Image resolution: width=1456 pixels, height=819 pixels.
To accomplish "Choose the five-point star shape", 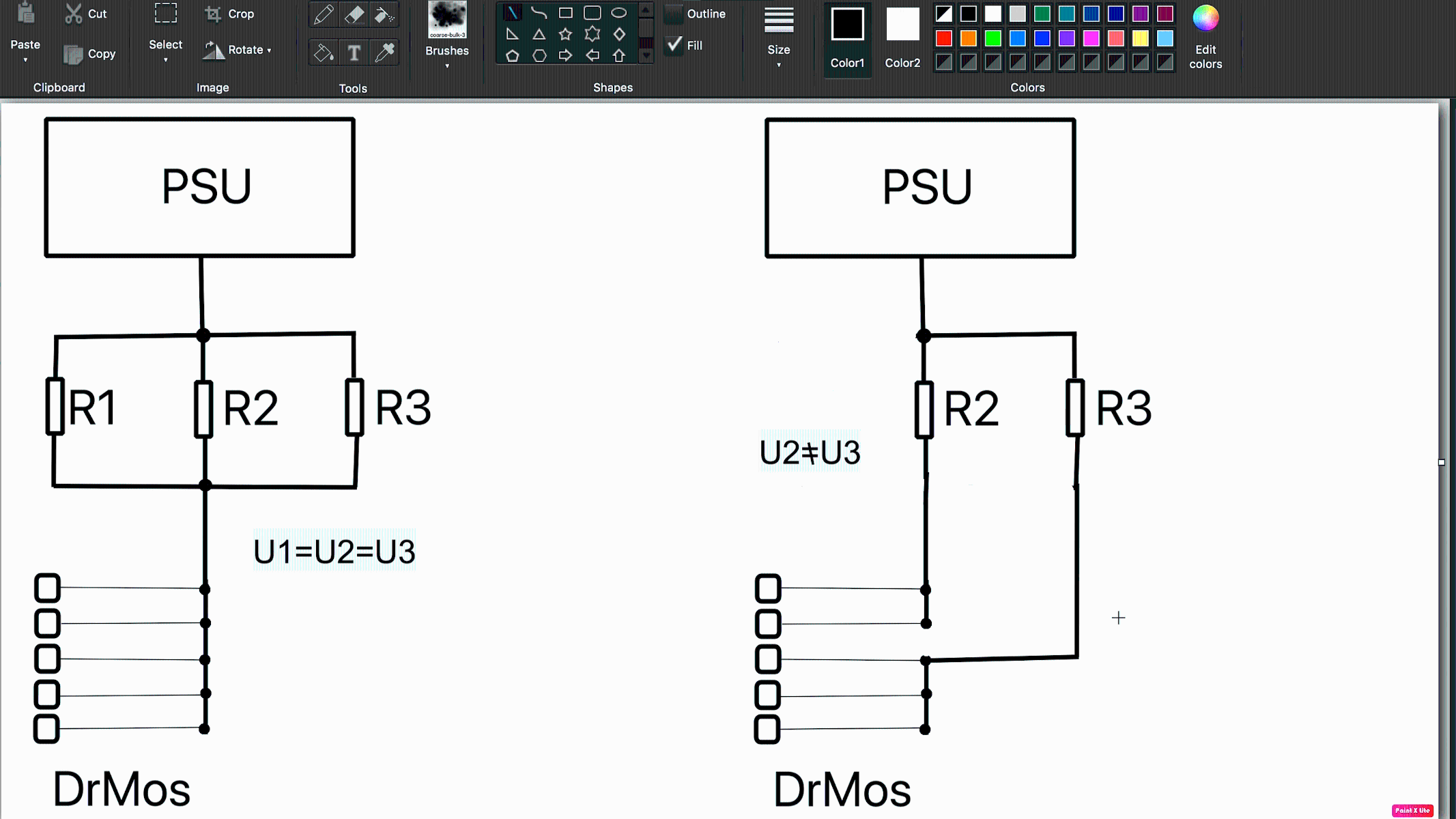I will coord(565,34).
